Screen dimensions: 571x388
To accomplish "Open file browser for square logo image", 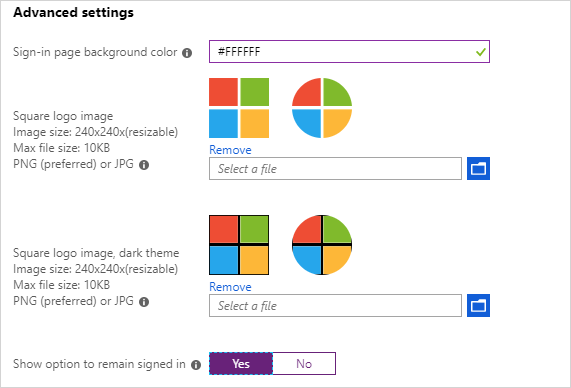I will click(x=478, y=168).
